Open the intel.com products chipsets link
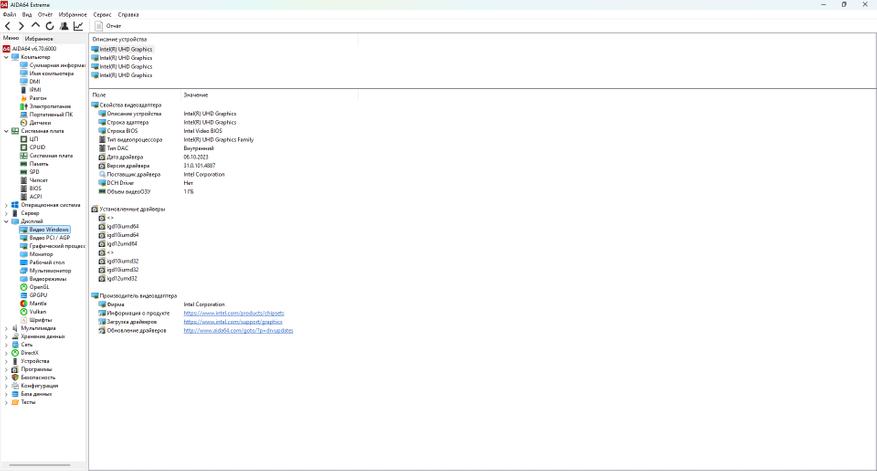The width and height of the screenshot is (877, 471). (x=234, y=313)
